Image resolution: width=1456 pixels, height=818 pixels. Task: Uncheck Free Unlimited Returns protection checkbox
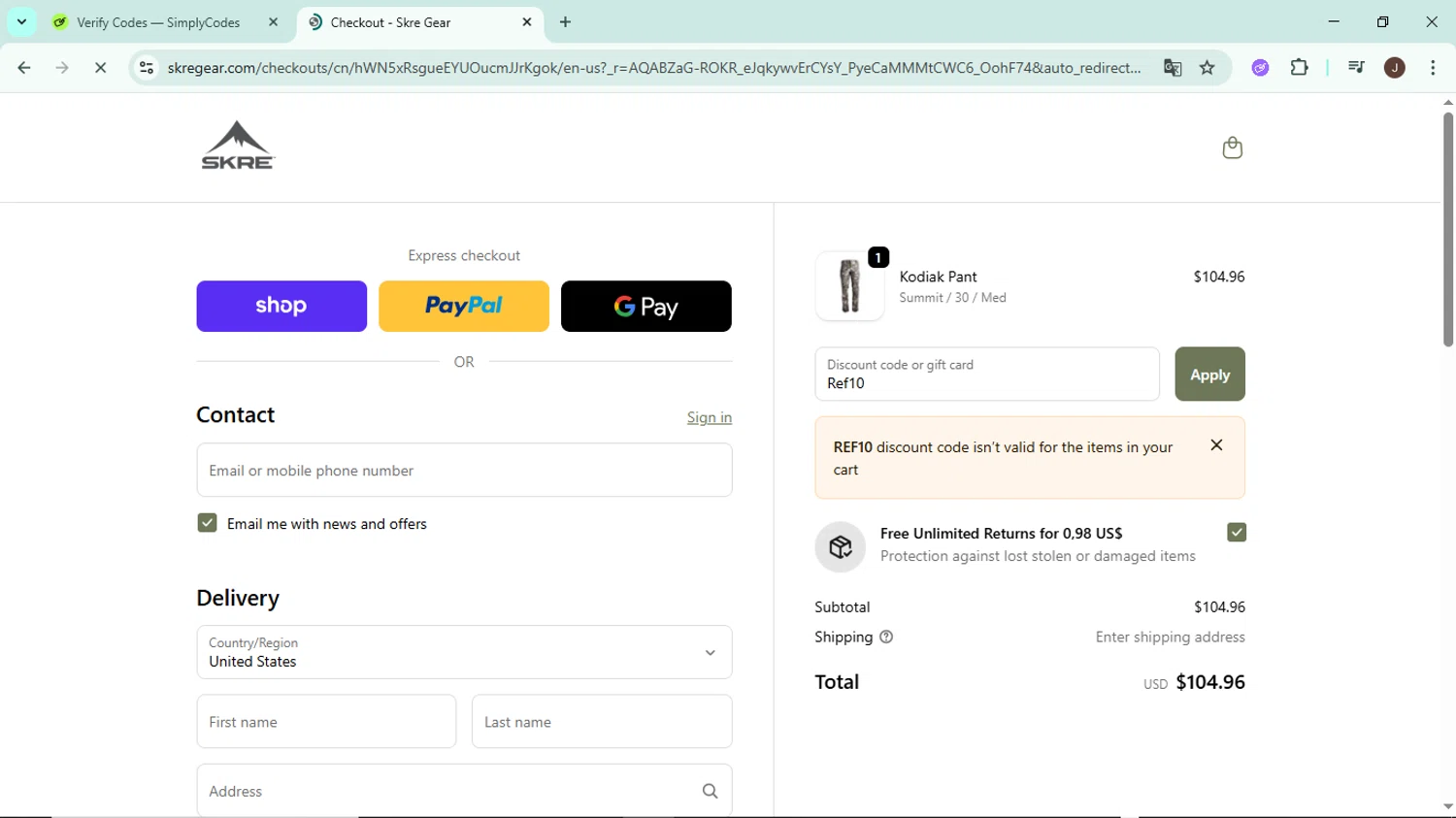pos(1236,533)
